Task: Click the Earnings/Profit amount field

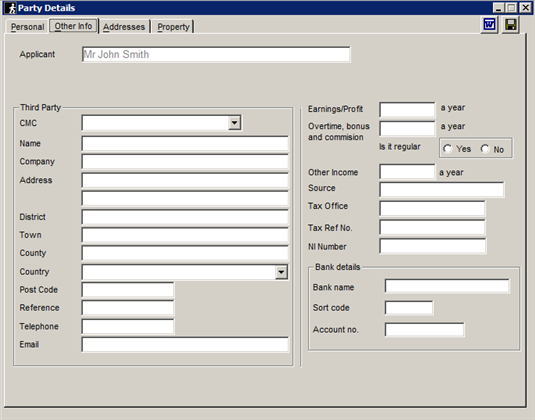Action: (407, 110)
